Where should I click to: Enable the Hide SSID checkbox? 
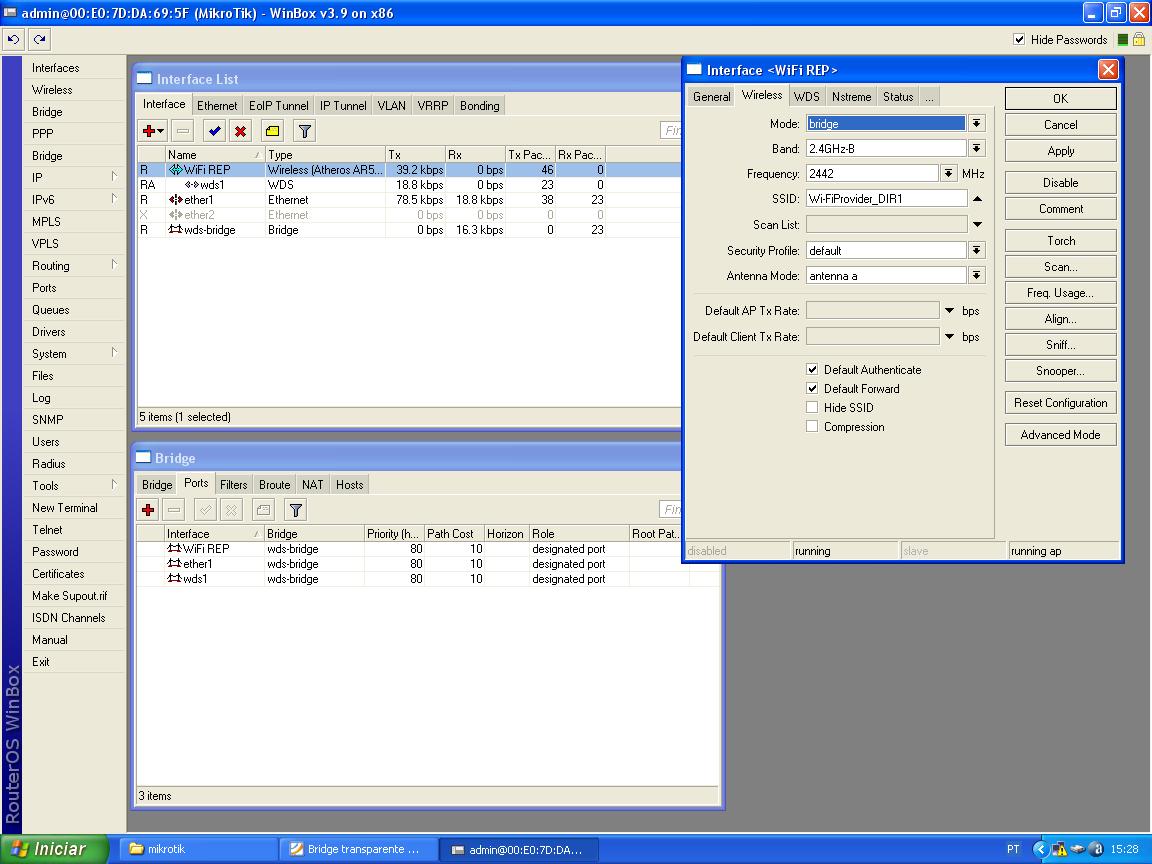pos(812,407)
